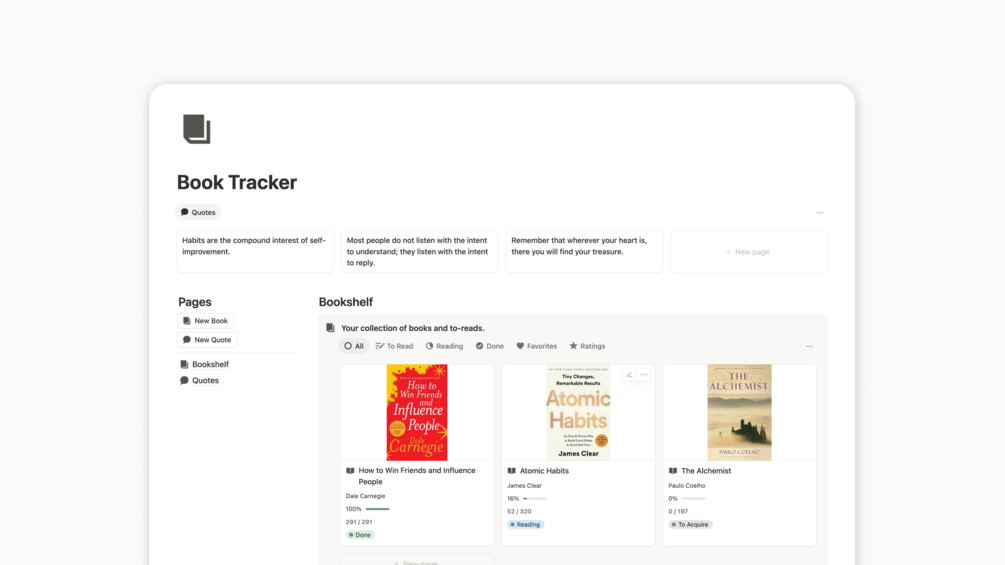Viewport: 1005px width, 565px height.
Task: Click the edit pencil on Atomic Habits card
Action: coord(629,375)
